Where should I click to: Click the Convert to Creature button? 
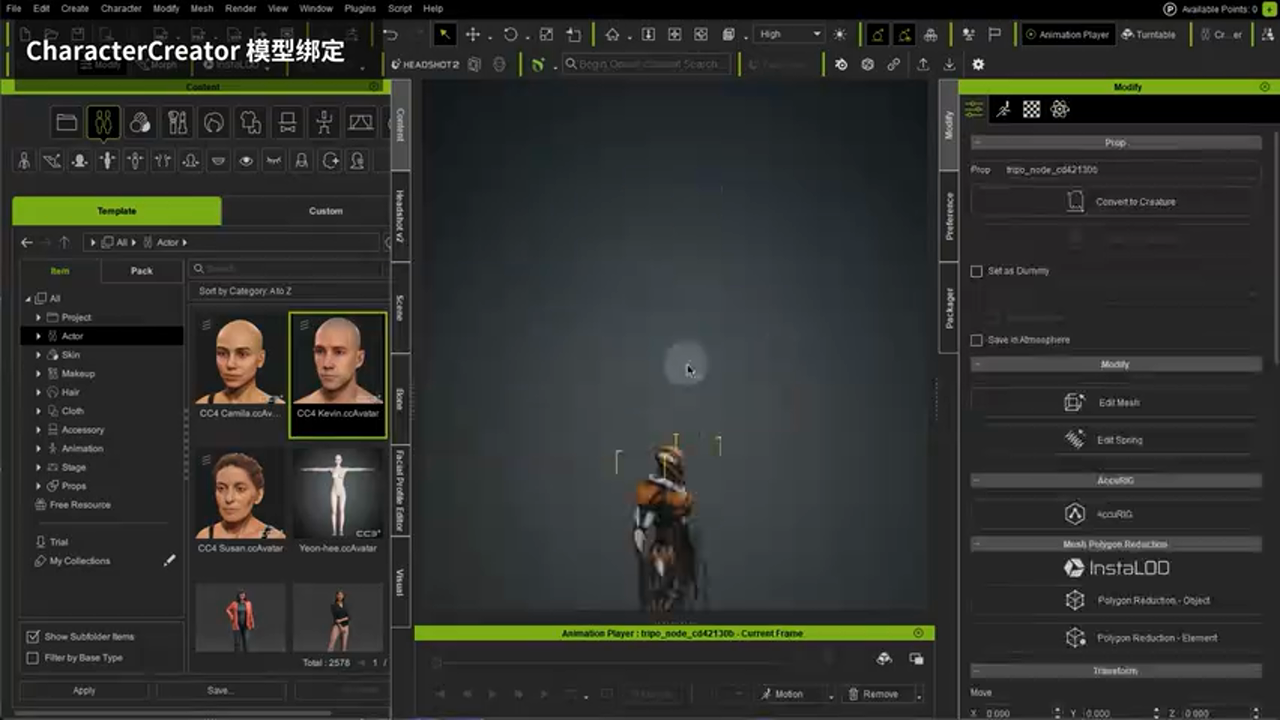(1115, 202)
